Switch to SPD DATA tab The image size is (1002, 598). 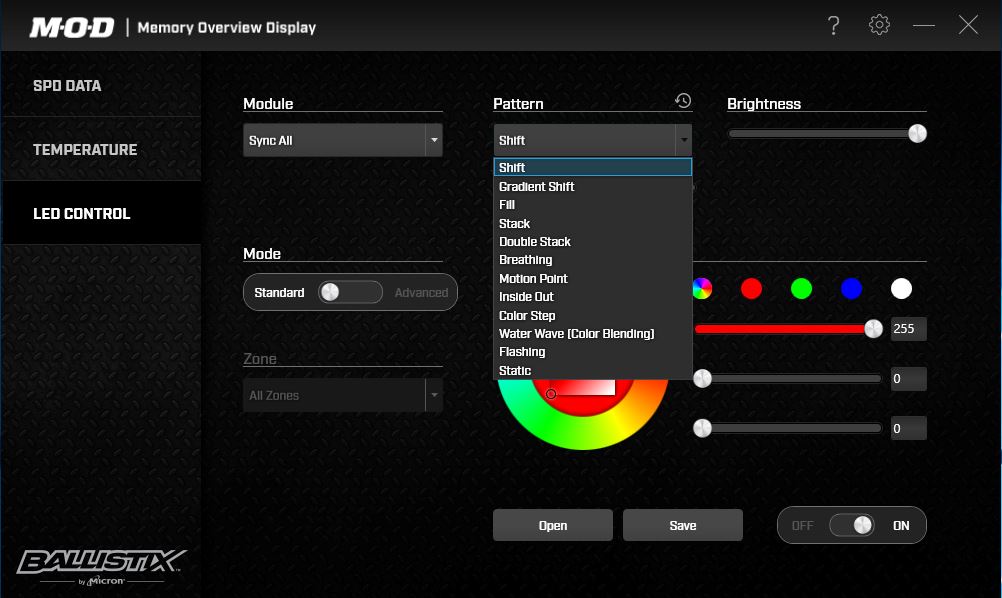point(102,85)
